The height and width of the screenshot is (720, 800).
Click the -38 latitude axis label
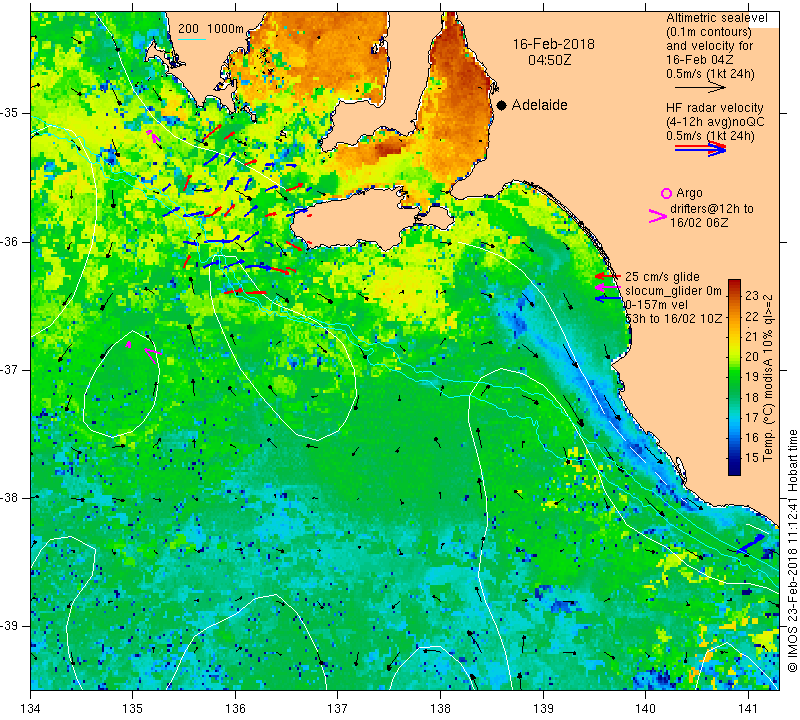tap(10, 498)
